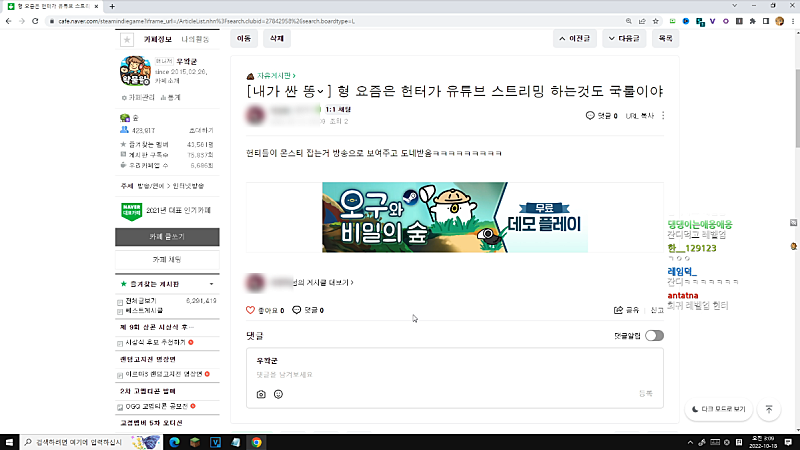800x450 pixels.
Task: Click the 다크 모드로 보기 button
Action: [x=718, y=409]
